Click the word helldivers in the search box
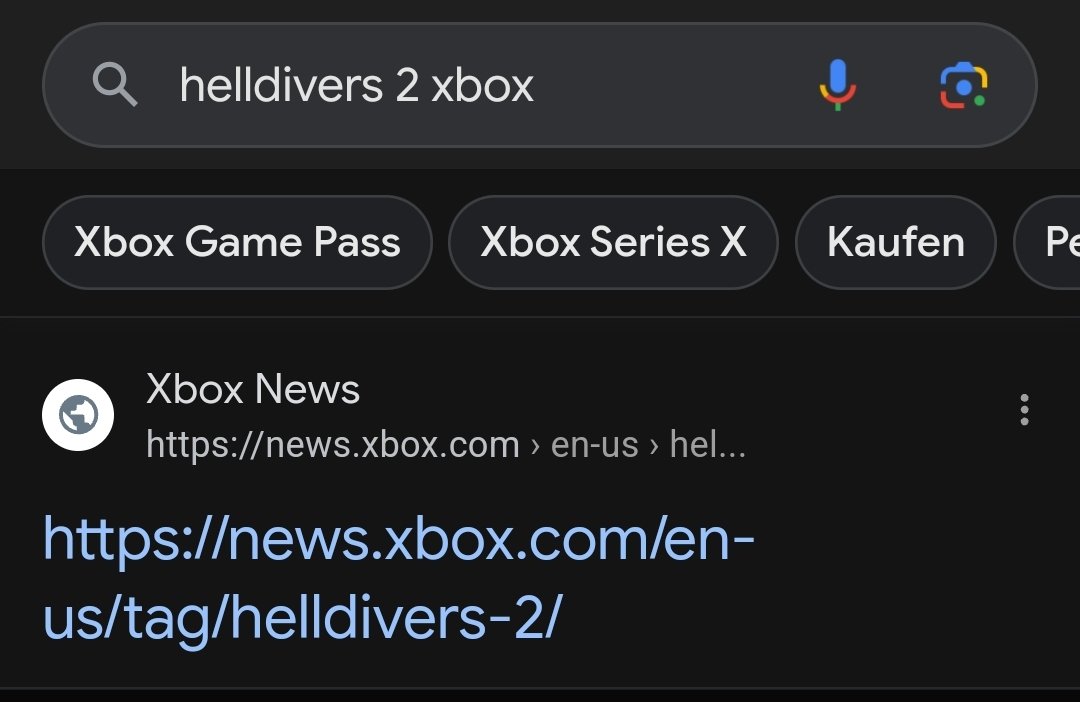 pos(281,85)
